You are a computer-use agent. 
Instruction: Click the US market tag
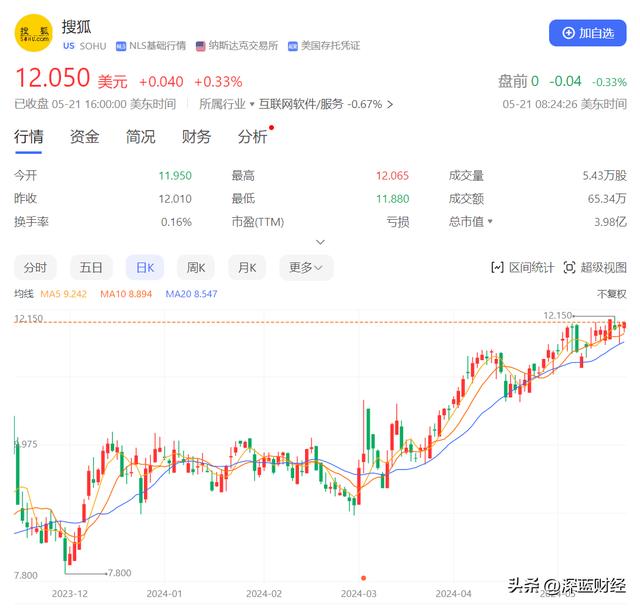[69, 46]
